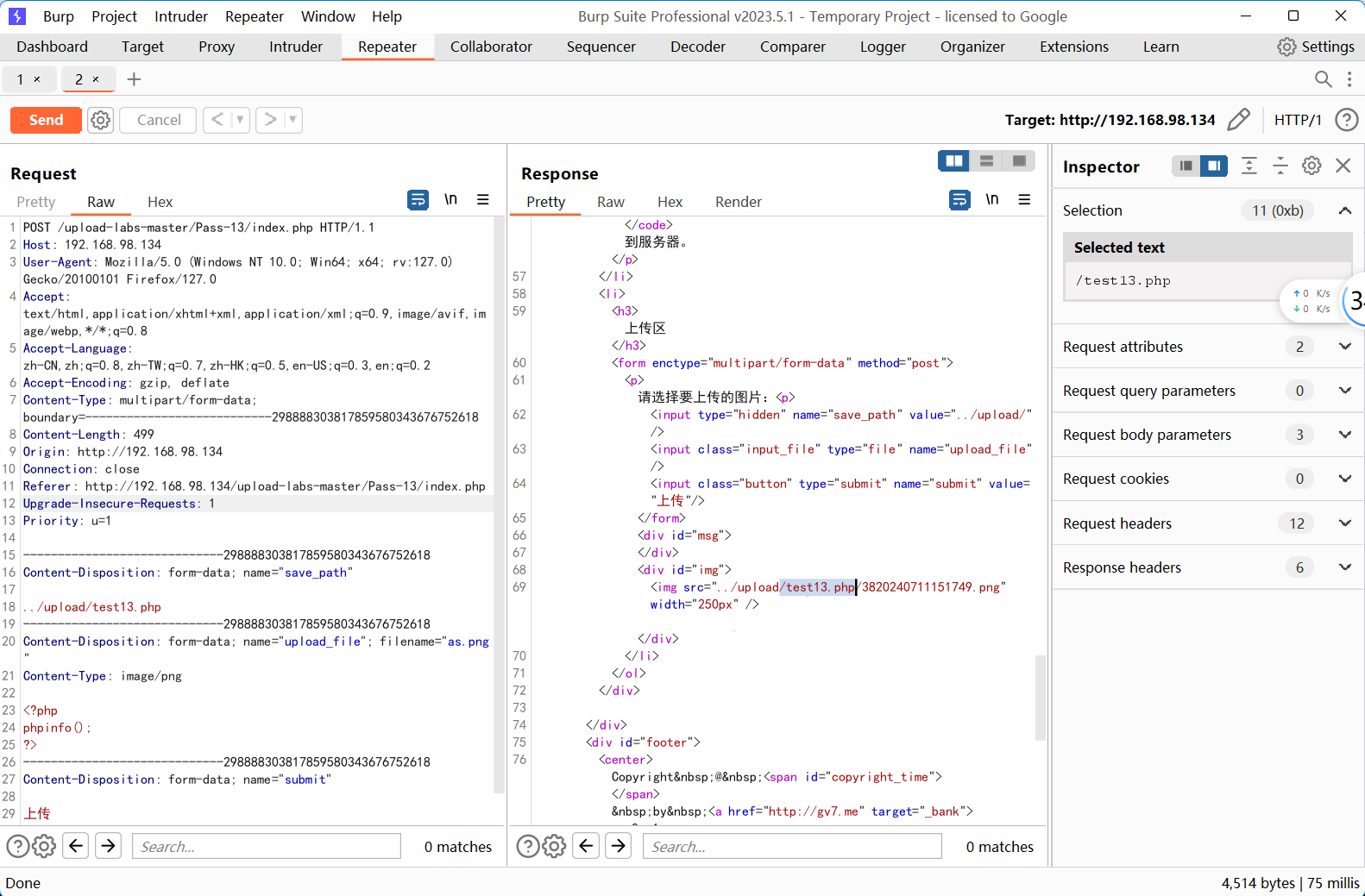The width and height of the screenshot is (1365, 896).
Task: Collapse all Inspector sections
Action: coord(1280,166)
